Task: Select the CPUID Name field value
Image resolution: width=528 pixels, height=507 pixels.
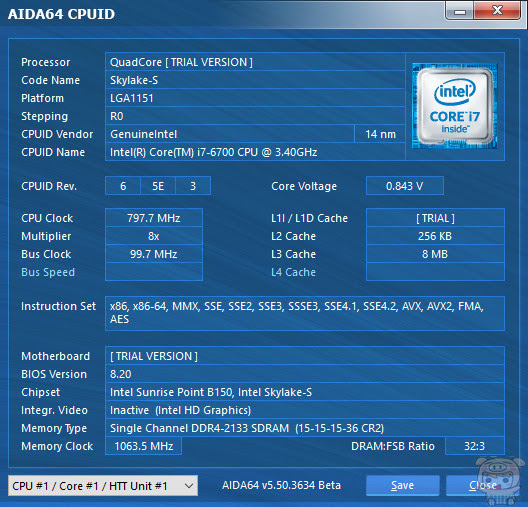Action: (255, 152)
